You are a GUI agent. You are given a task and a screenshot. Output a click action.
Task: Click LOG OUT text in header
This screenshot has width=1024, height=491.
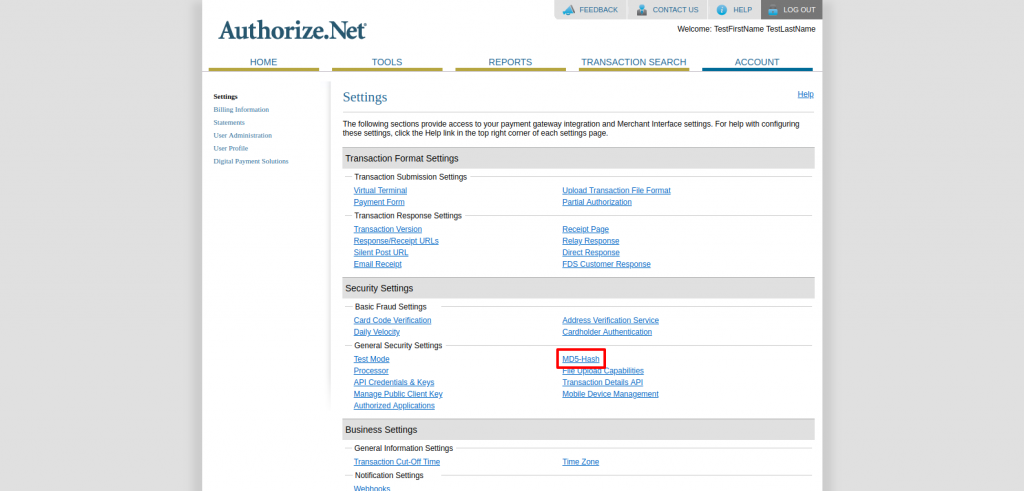pos(799,10)
